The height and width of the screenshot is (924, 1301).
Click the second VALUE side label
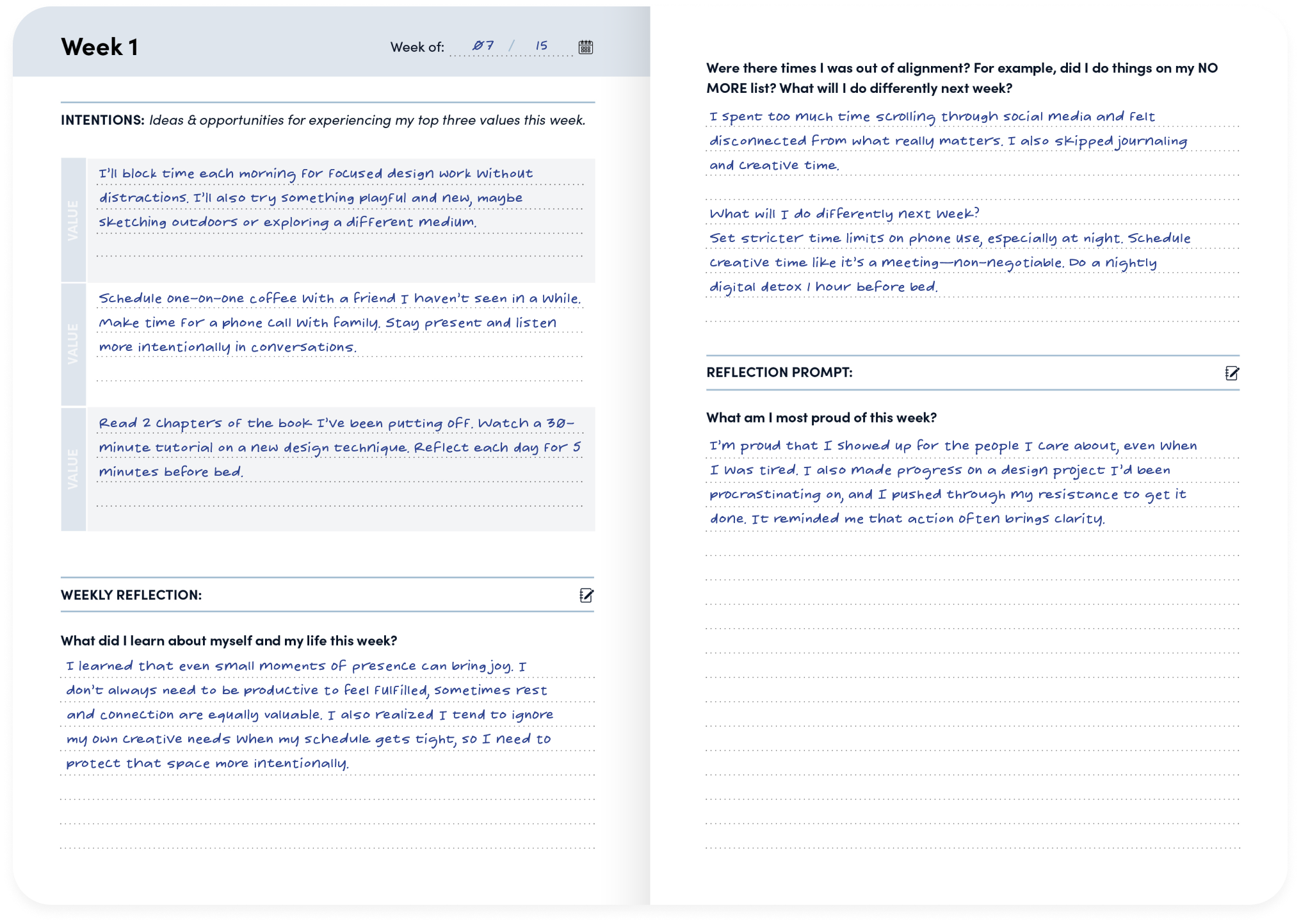point(74,344)
